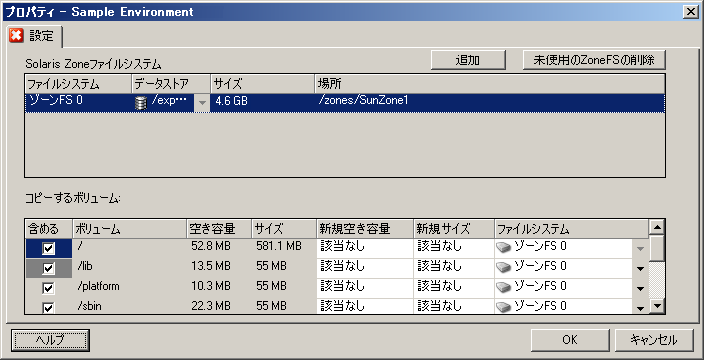Image resolution: width=704 pixels, height=360 pixels.
Task: Open the datastore dropdown for ゾーンFS 0
Action: [x=202, y=103]
